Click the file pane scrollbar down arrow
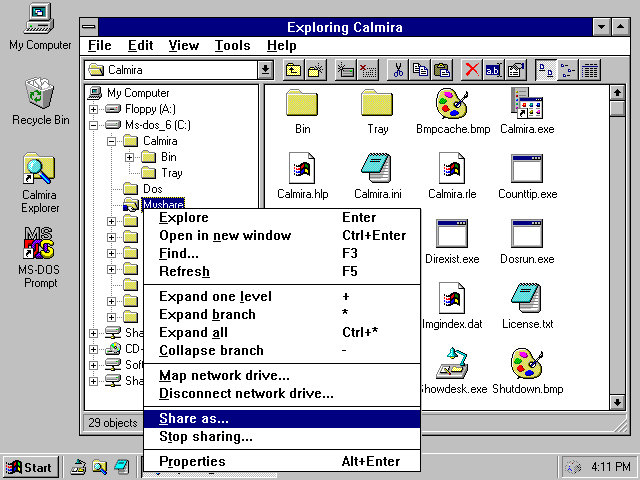Screen dimensions: 640x480 click(617, 402)
